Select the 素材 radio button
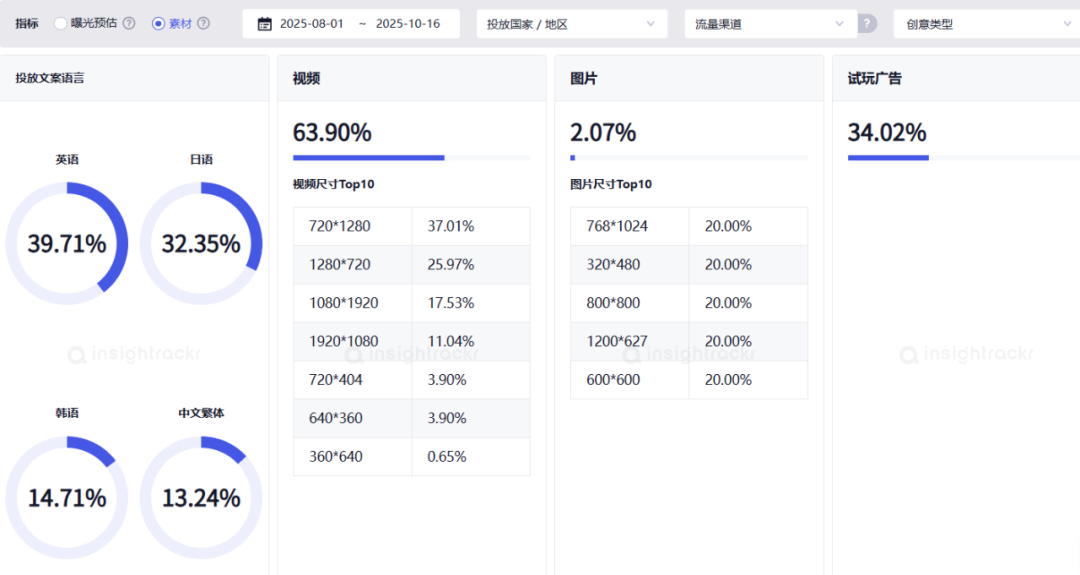 (158, 23)
